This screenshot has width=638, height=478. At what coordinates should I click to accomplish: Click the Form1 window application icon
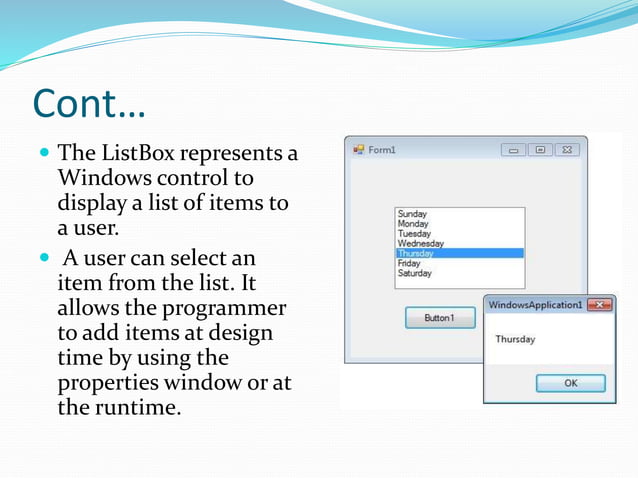pos(358,150)
